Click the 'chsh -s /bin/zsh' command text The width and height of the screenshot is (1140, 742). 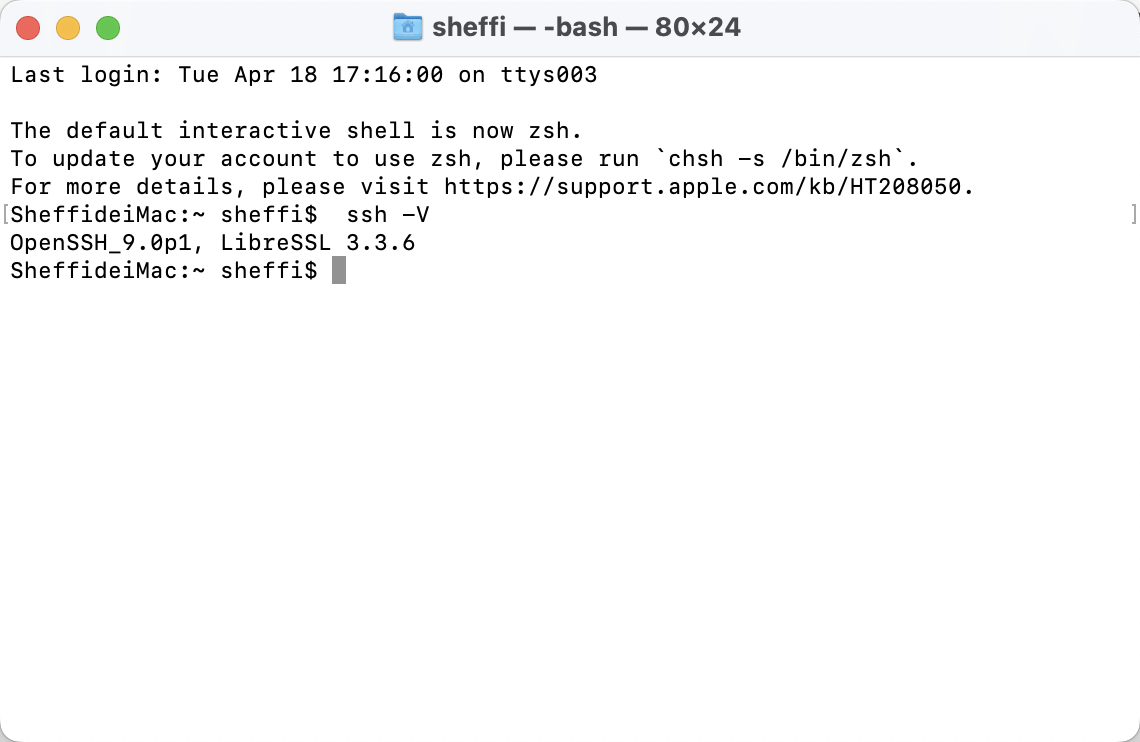[x=779, y=159]
